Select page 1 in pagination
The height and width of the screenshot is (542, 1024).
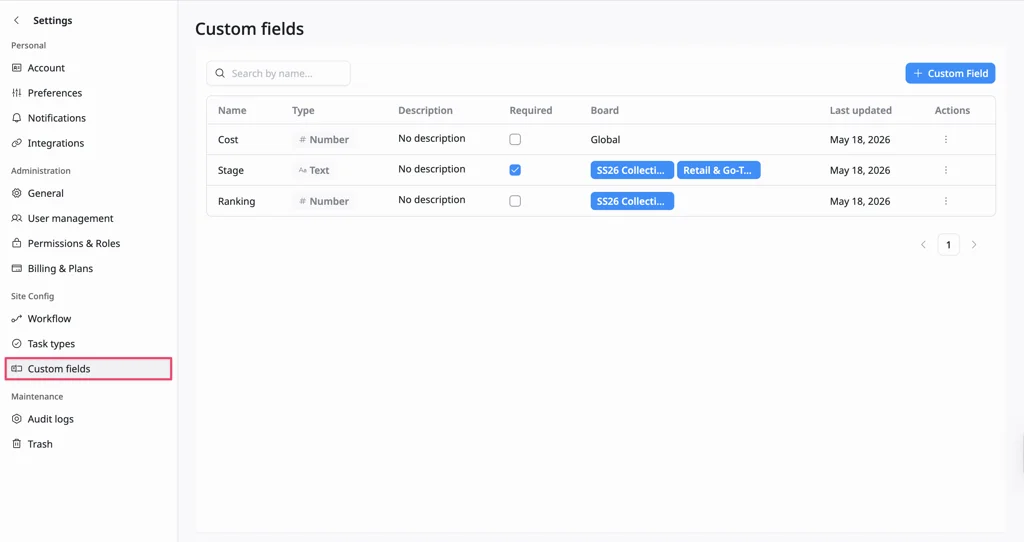click(x=948, y=245)
